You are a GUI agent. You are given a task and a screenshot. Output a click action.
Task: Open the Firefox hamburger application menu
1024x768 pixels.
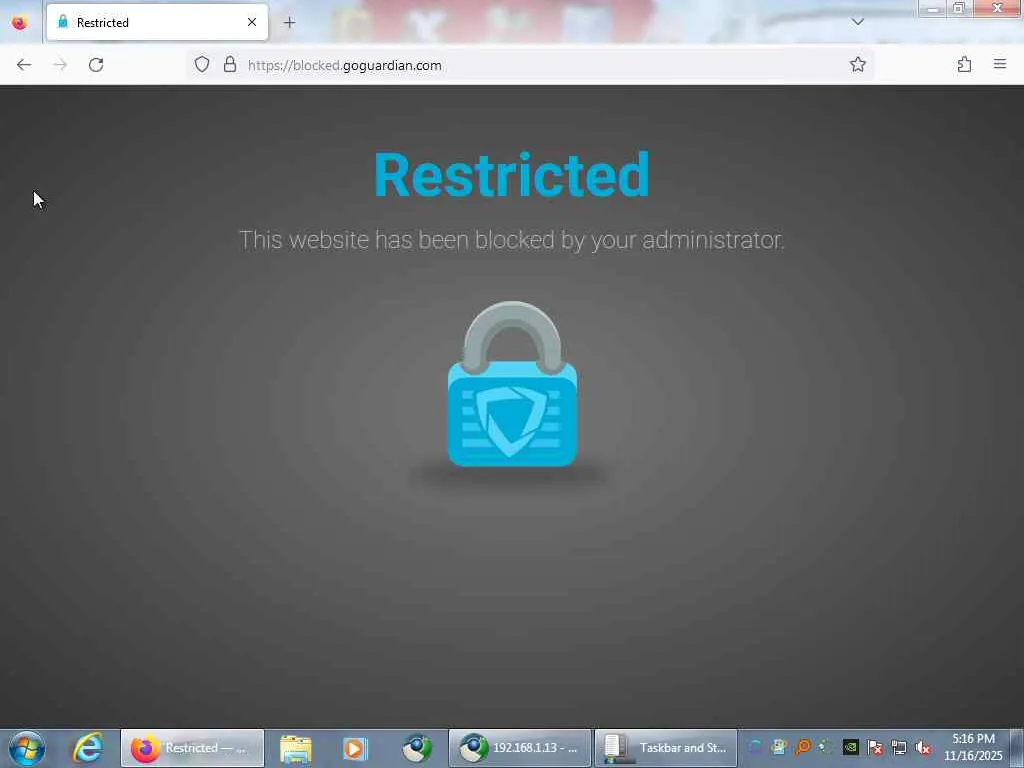pyautogui.click(x=1000, y=64)
